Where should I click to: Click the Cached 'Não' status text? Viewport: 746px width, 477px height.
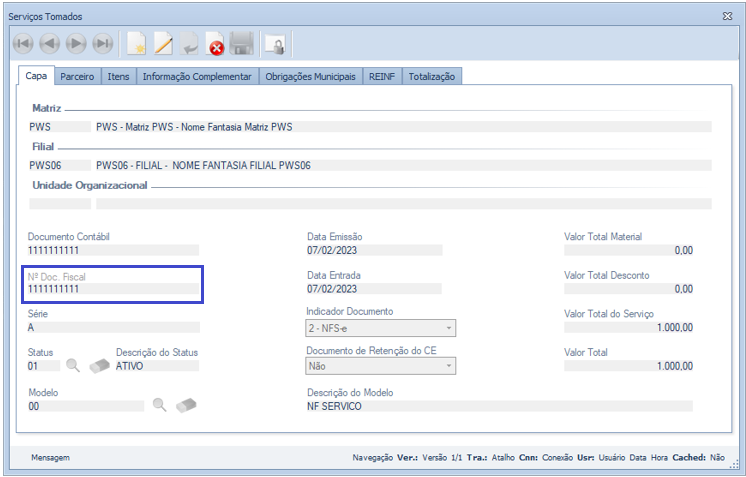coord(717,458)
